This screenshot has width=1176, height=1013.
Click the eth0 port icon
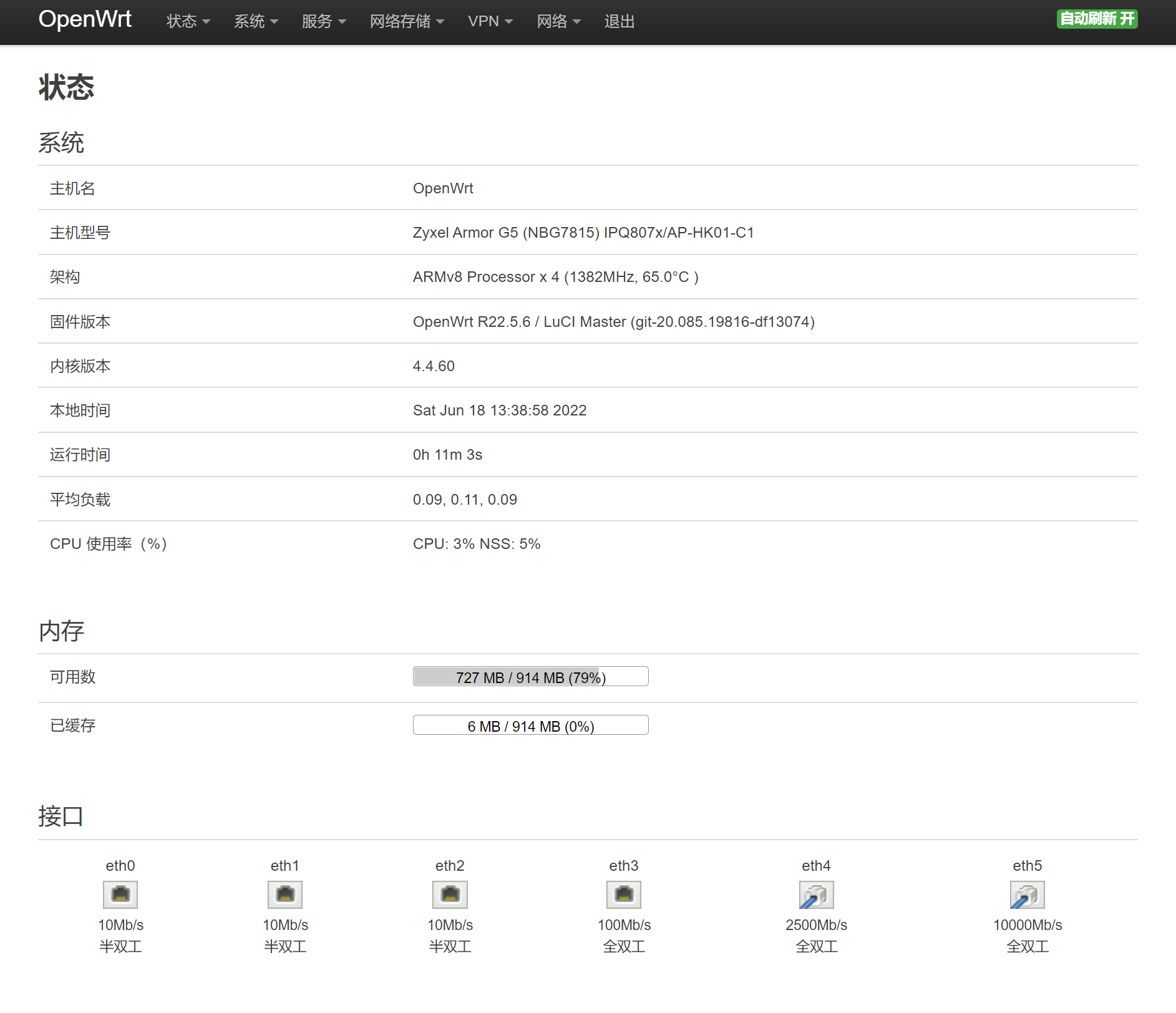[x=120, y=894]
